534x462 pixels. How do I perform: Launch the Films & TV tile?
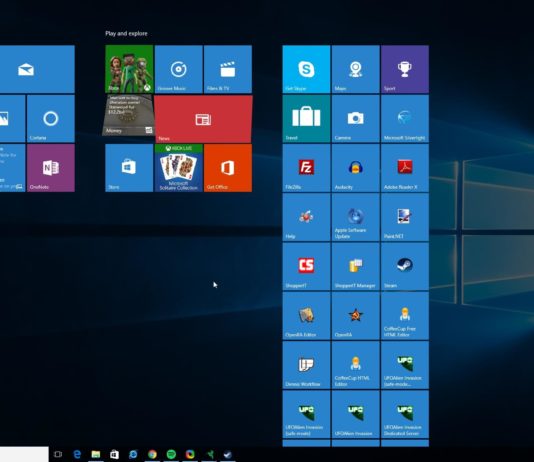tap(228, 69)
